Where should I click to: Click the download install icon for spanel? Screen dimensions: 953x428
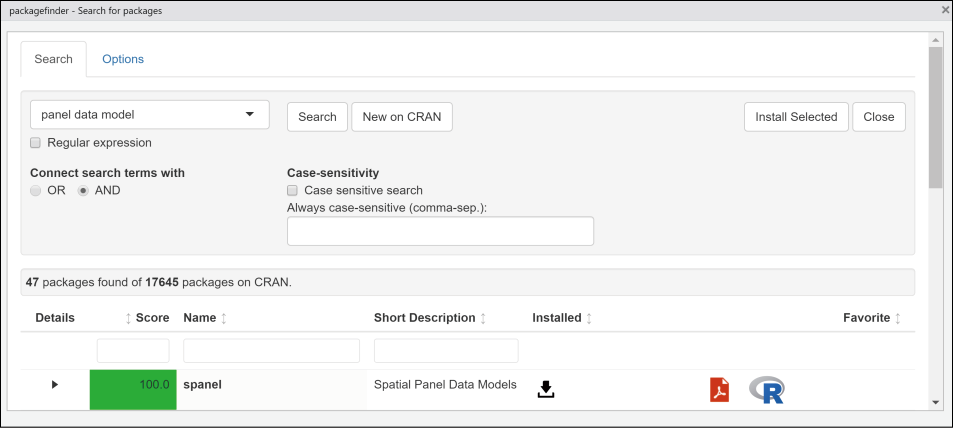545,389
